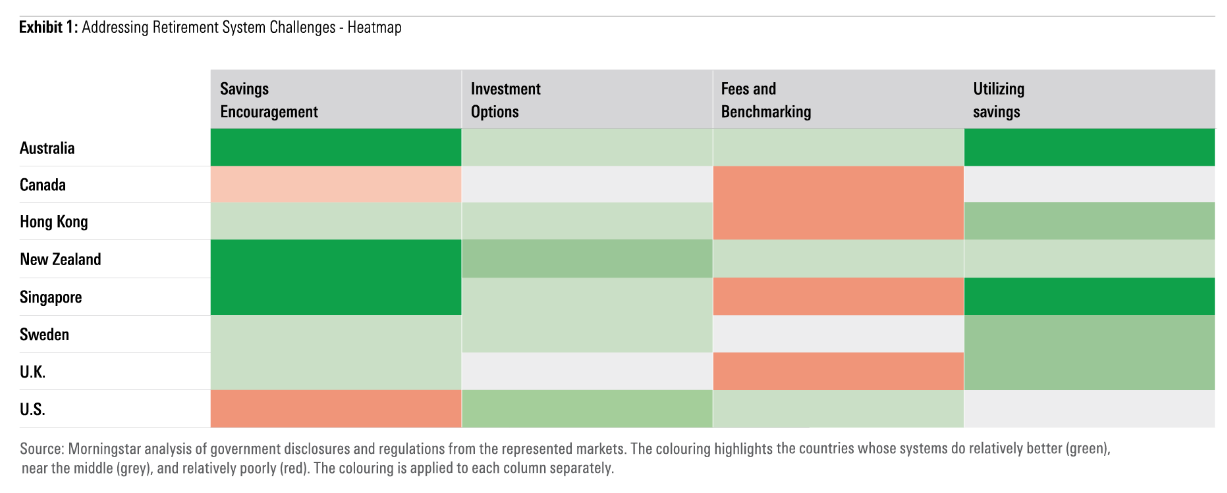Image resolution: width=1227 pixels, height=493 pixels.
Task: Click the Hong Kong row label
Action: click(x=54, y=222)
